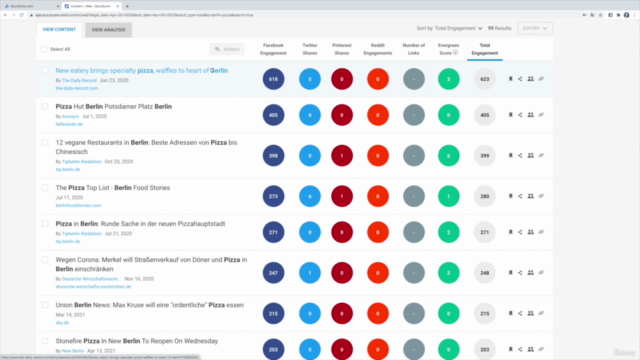Viewport: 640px width, 360px height.
Task: Sort by Facebook Engagement column header
Action: 273,49
